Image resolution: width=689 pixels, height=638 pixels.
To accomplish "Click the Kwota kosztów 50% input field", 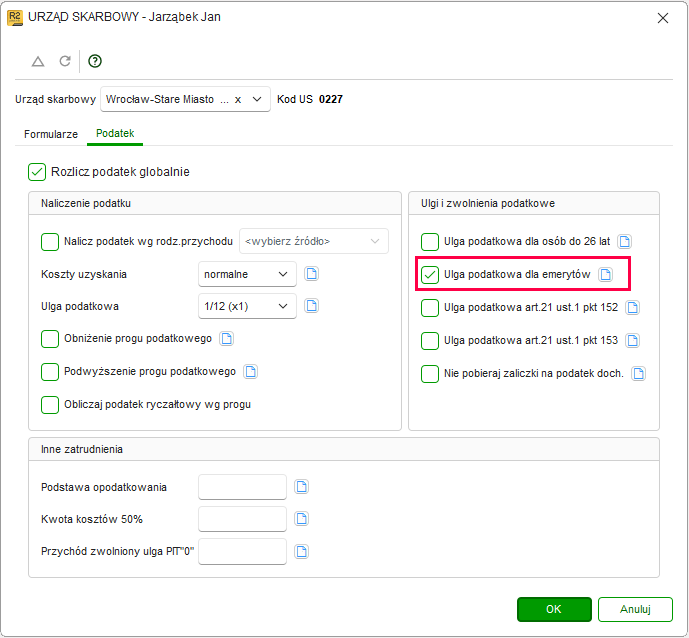I will 243,519.
